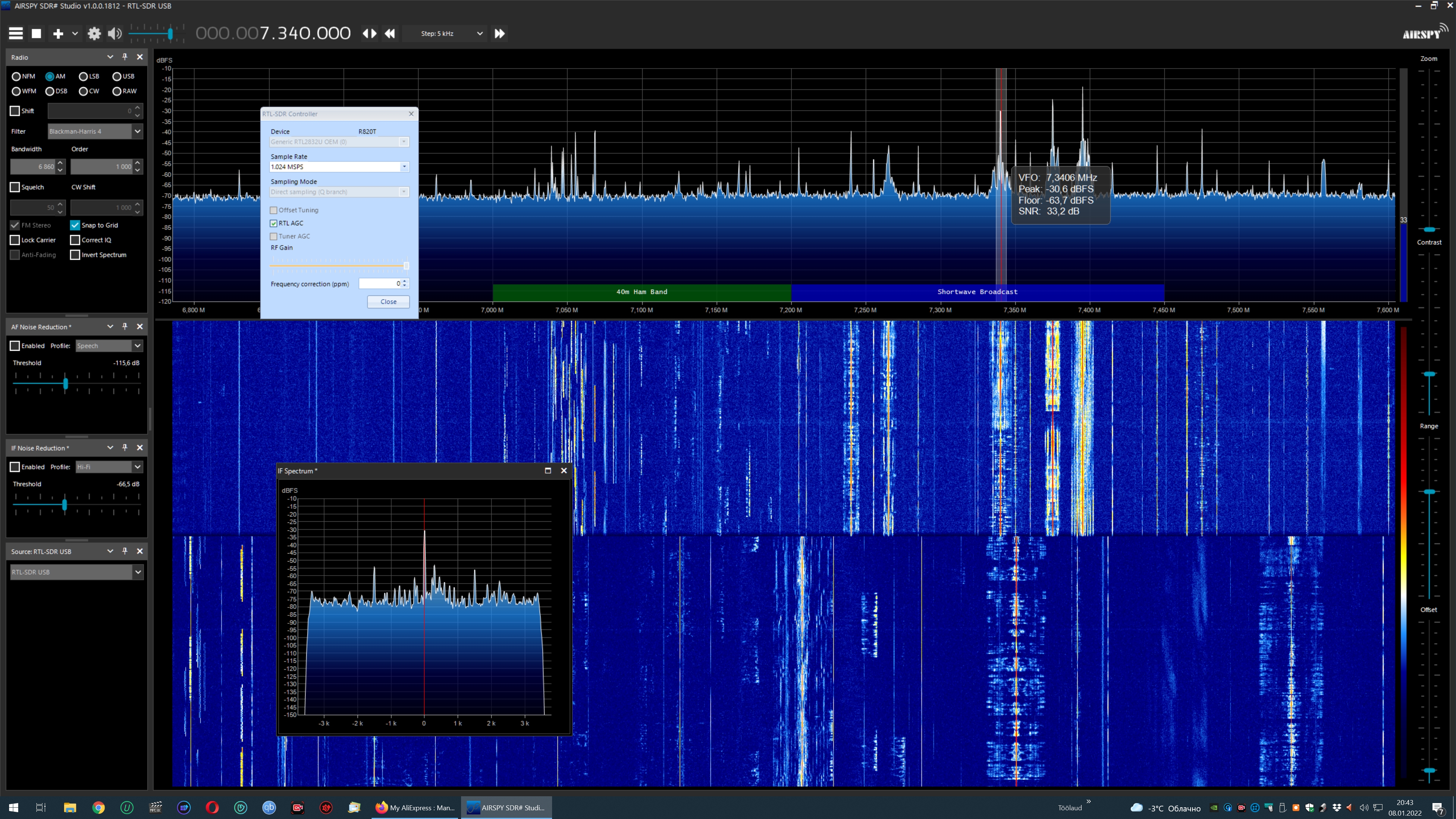1456x819 pixels.
Task: Select NFM demodulation mode
Action: click(x=23, y=76)
